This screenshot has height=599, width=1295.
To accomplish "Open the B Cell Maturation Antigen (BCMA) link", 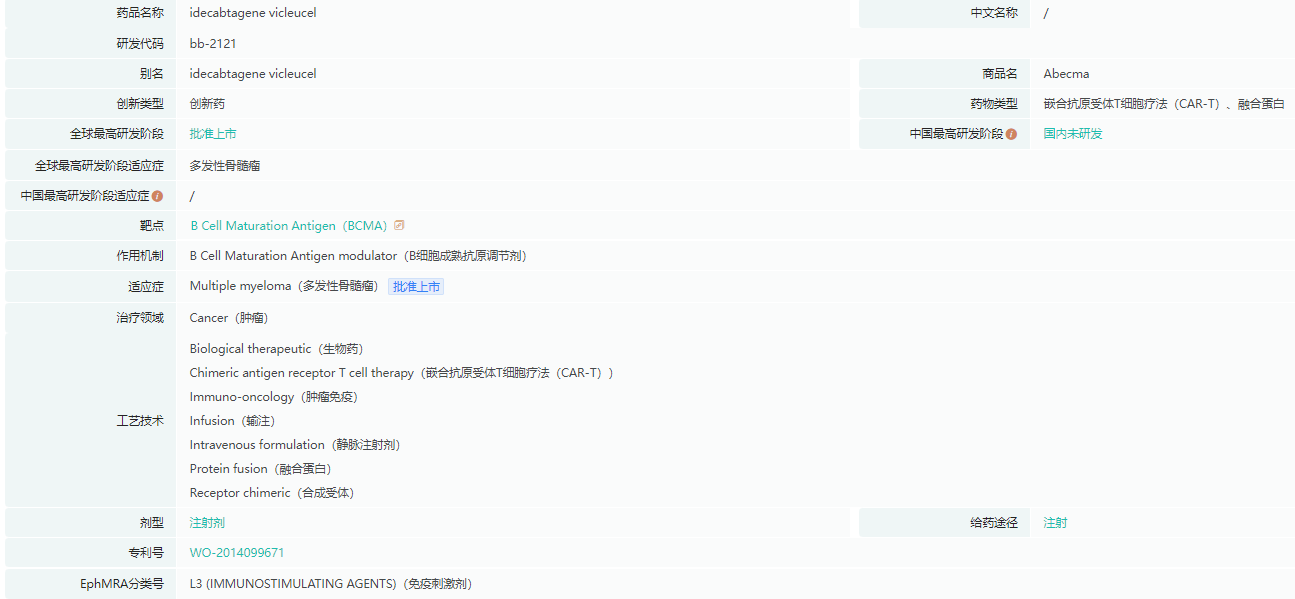I will coord(289,226).
